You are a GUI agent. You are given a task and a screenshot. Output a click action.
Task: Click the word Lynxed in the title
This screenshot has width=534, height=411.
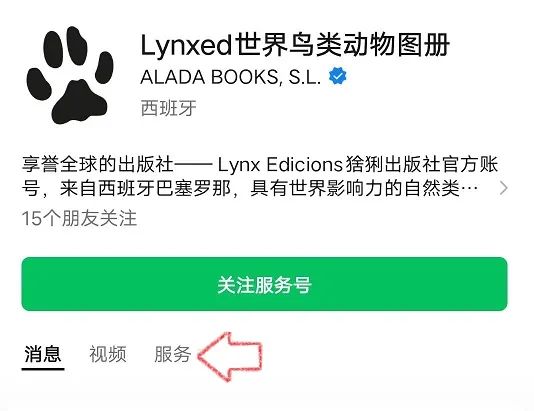186,46
